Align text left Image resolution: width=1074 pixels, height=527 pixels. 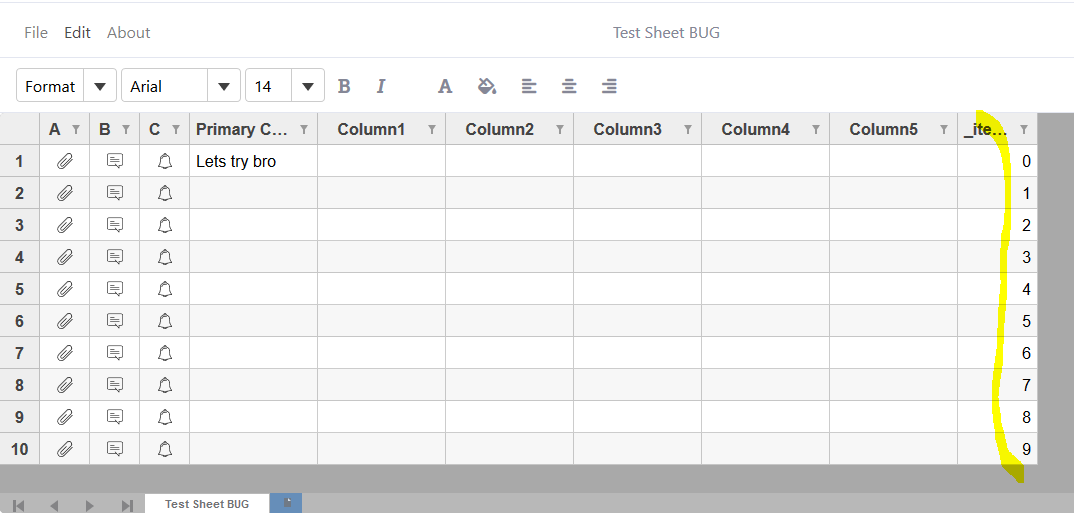click(x=528, y=86)
